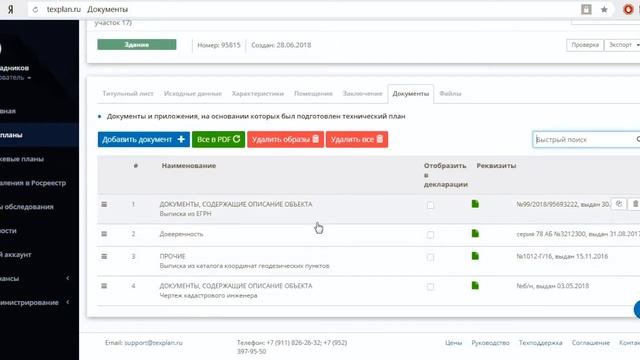Open the green file icon of Выписка из ЕГРН
640x360 pixels.
tap(475, 204)
